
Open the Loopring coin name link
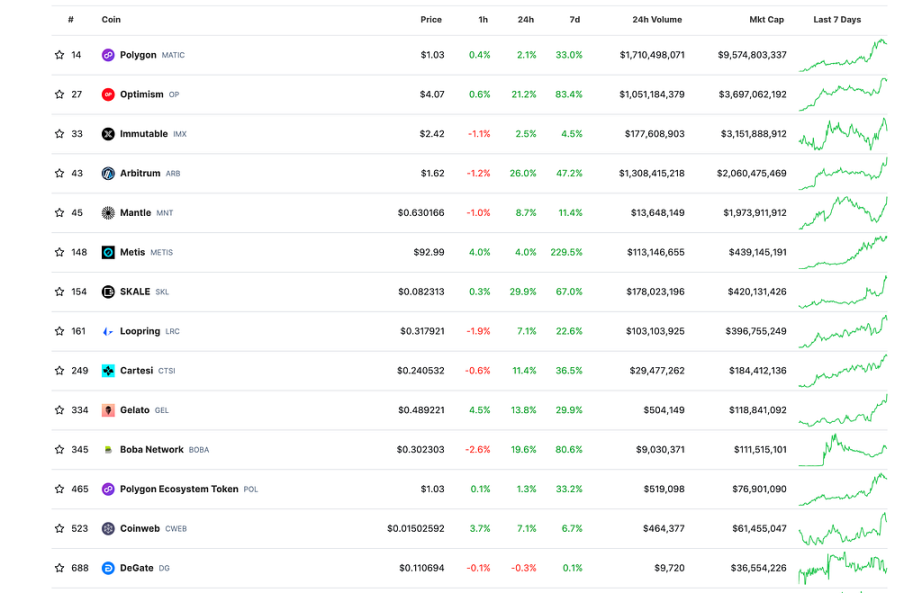[x=140, y=331]
